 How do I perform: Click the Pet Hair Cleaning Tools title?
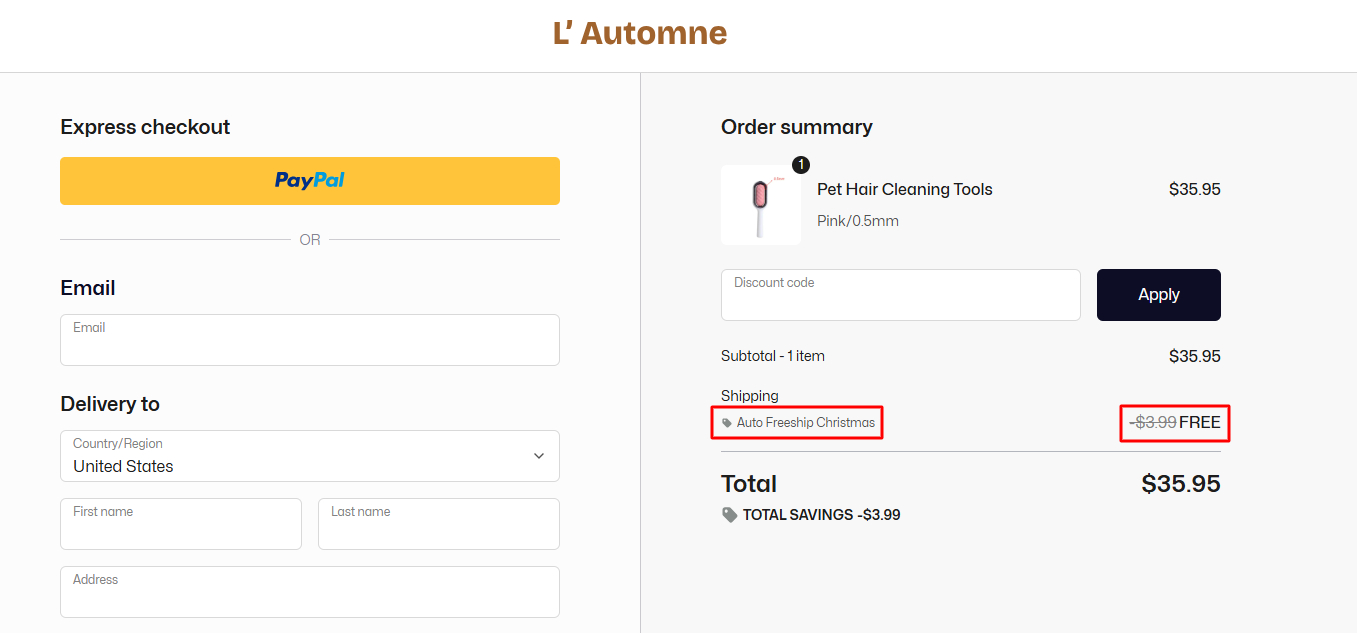[905, 190]
